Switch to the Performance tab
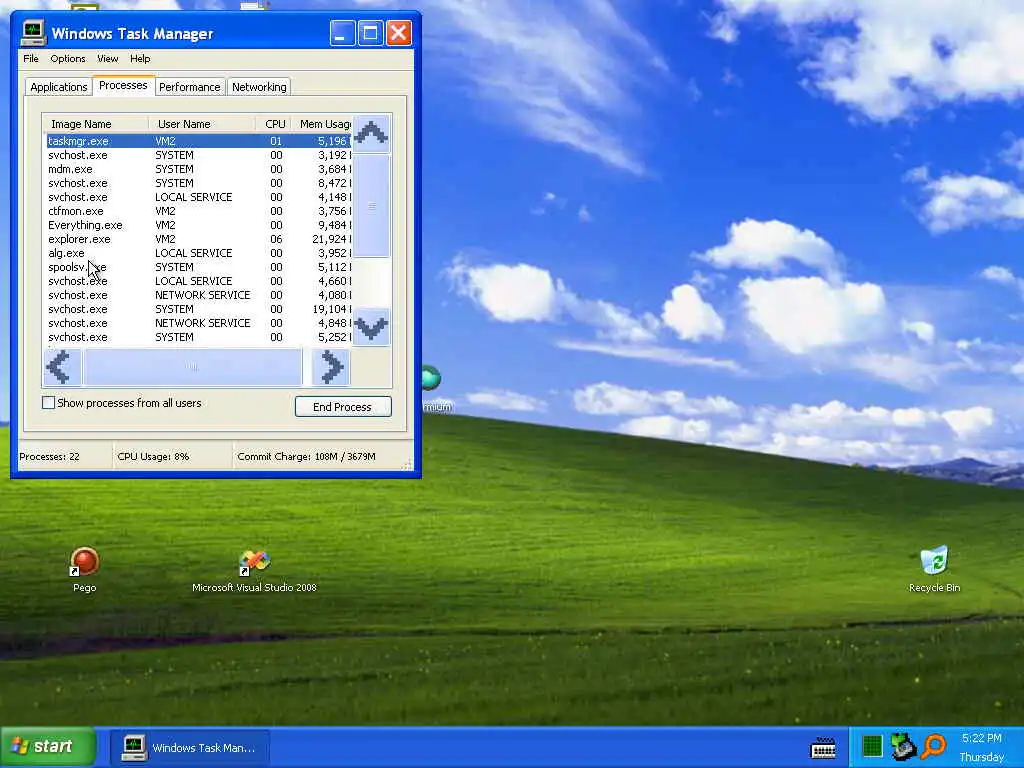Screen dimensions: 1024x768 coord(189,87)
